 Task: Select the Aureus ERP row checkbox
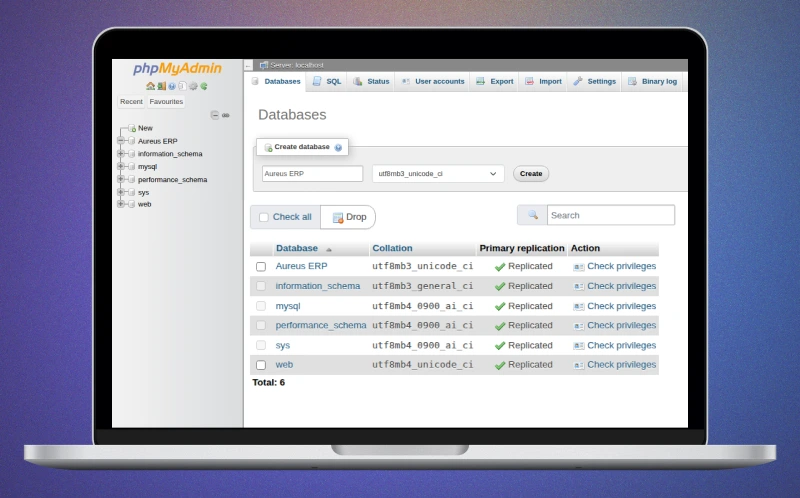tap(261, 266)
